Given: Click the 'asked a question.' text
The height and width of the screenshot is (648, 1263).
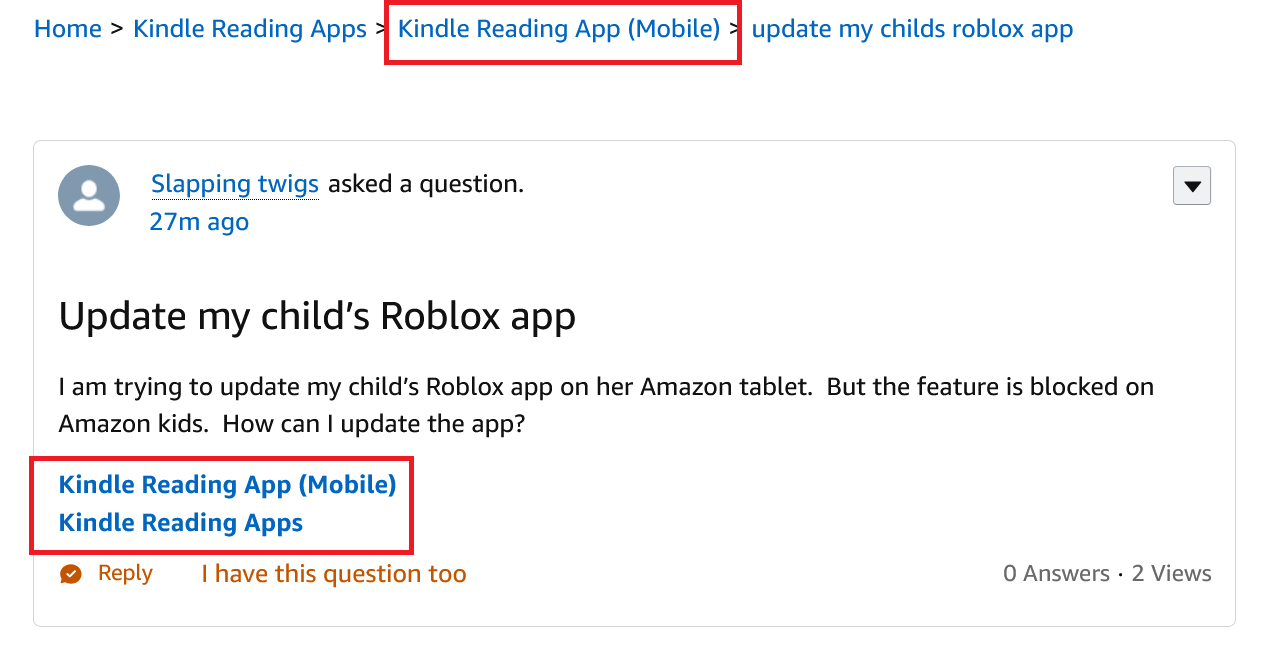Looking at the screenshot, I should (426, 184).
